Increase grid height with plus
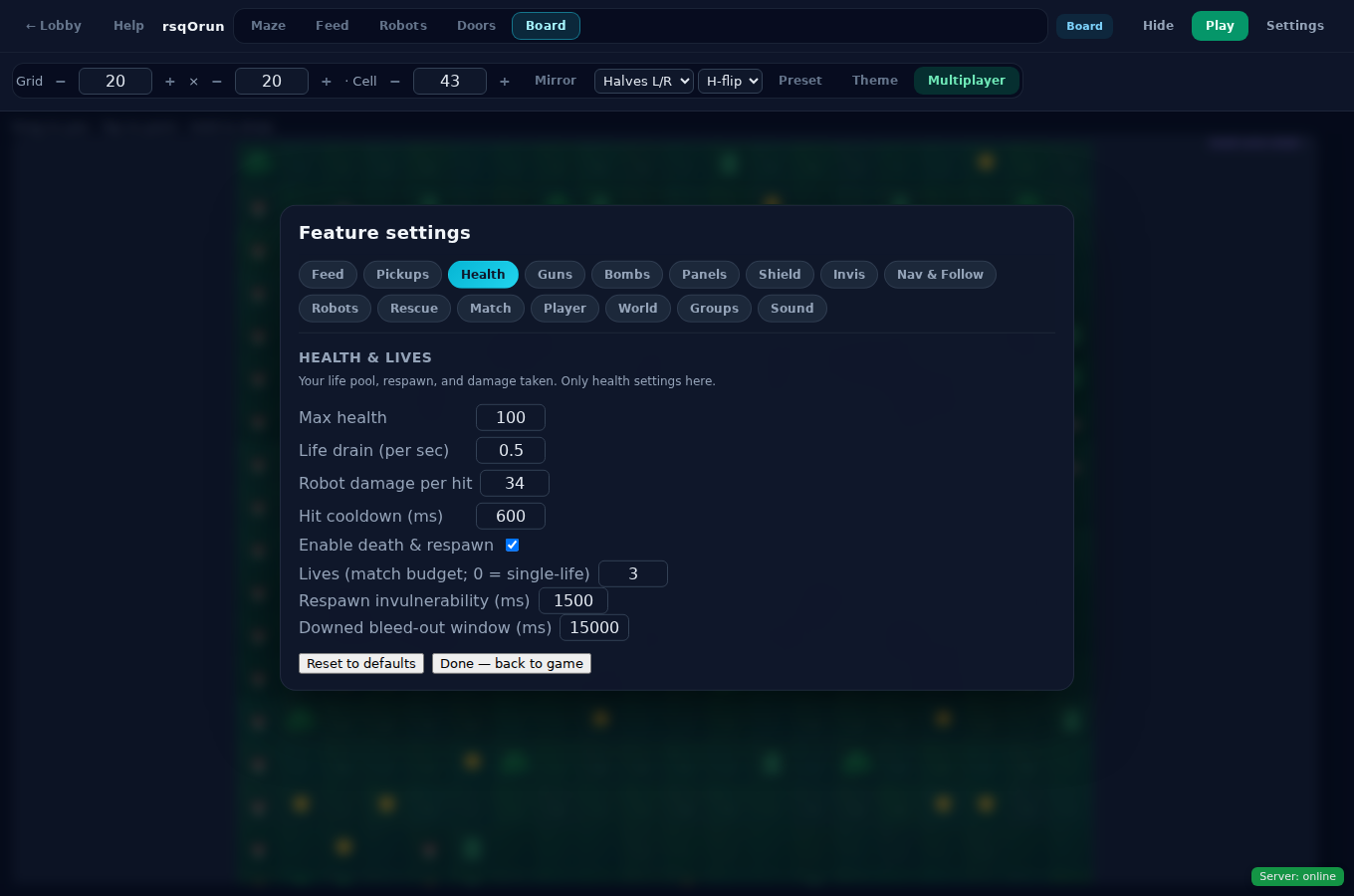The image size is (1354, 896). (x=327, y=82)
